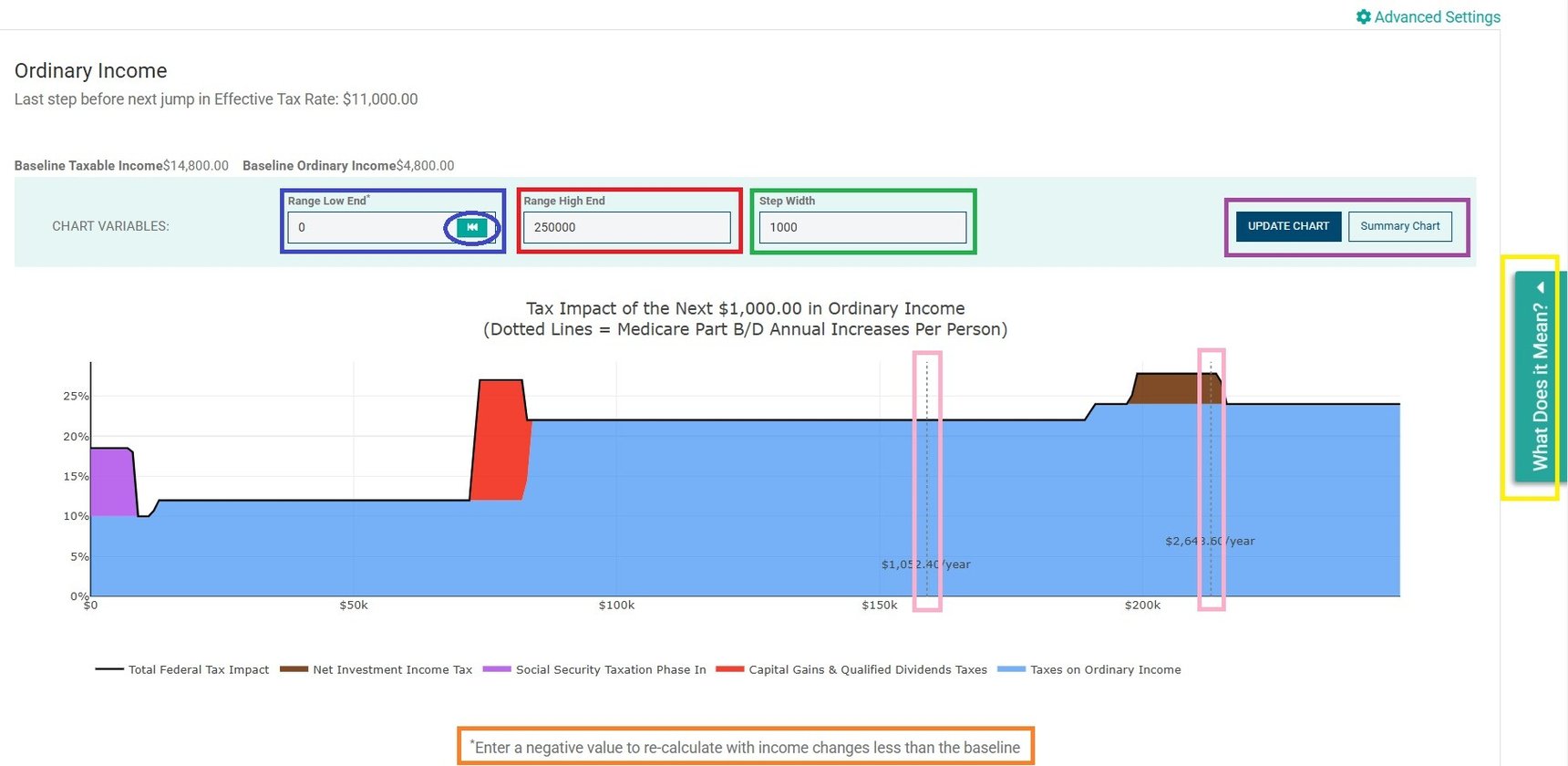Click the $1,052.40/year chart annotation
This screenshot has height=766, width=1568.
coord(925,564)
